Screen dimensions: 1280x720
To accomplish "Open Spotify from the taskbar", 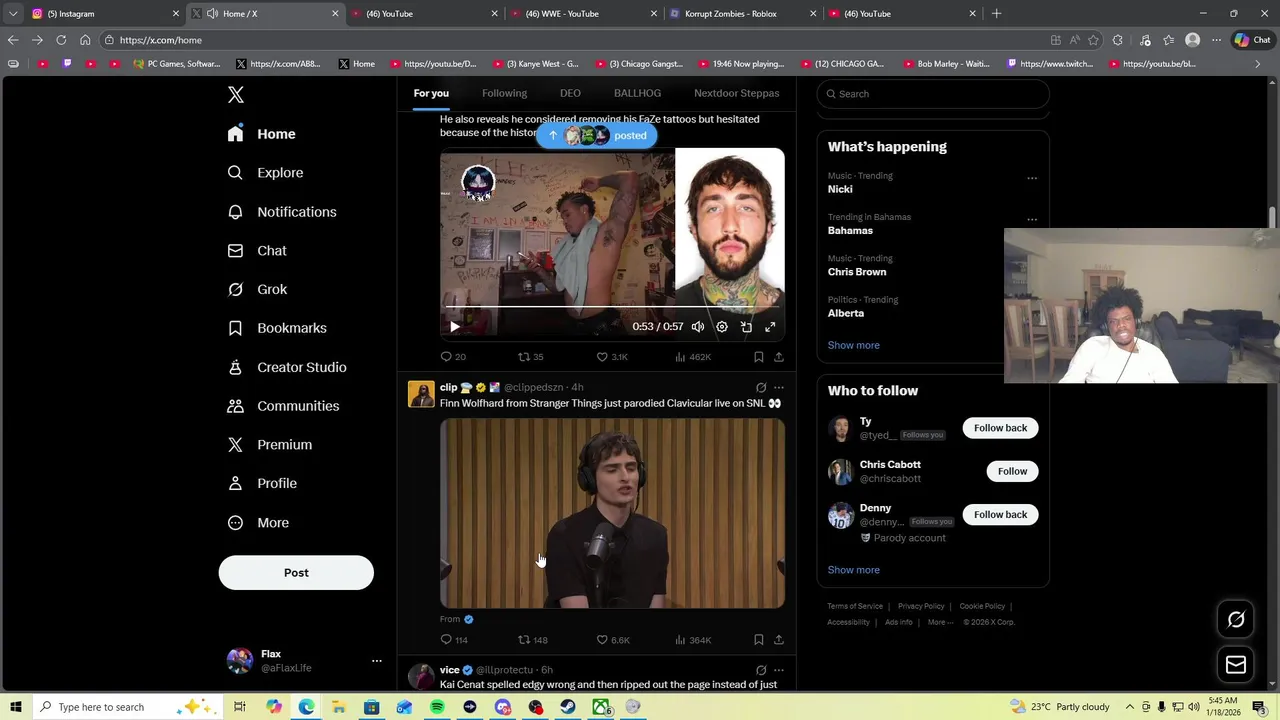I will click(x=437, y=707).
